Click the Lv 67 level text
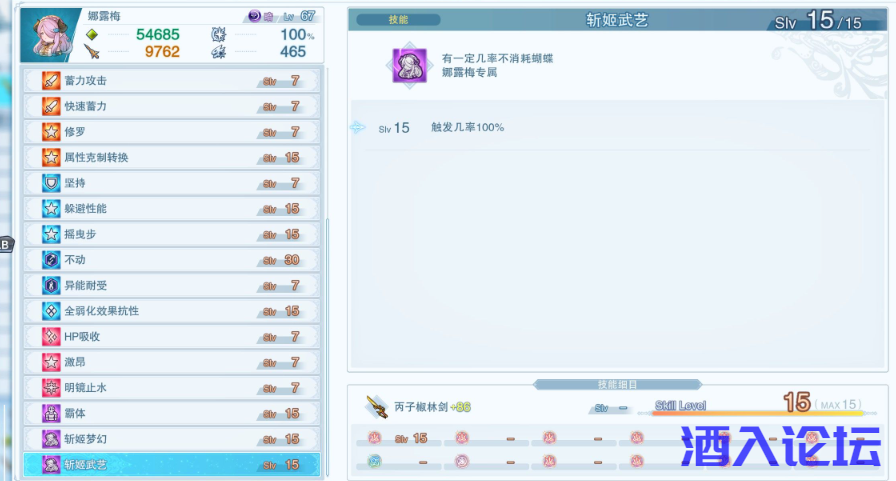This screenshot has height=481, width=896. click(x=299, y=17)
